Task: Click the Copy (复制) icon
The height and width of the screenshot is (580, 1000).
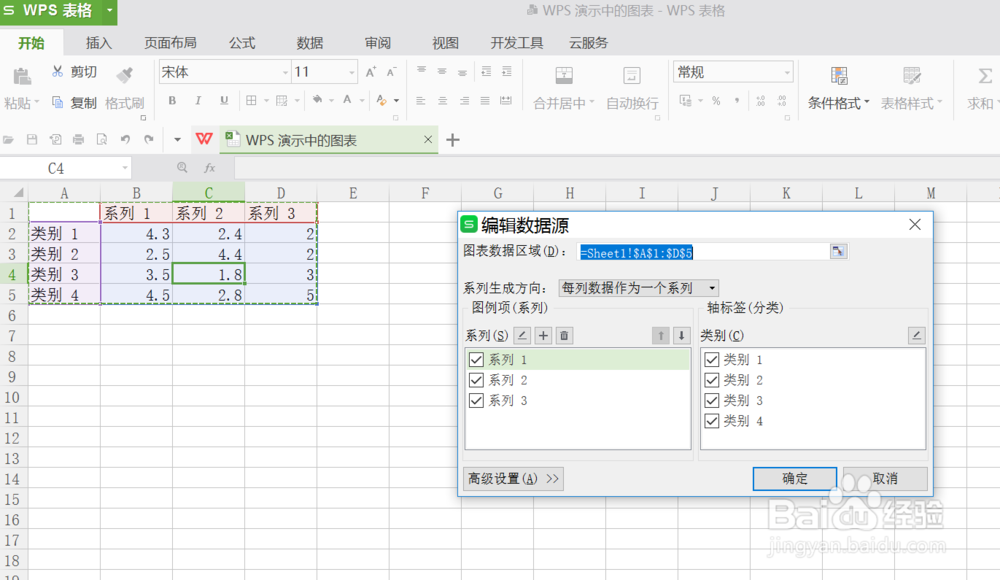Action: click(x=59, y=99)
